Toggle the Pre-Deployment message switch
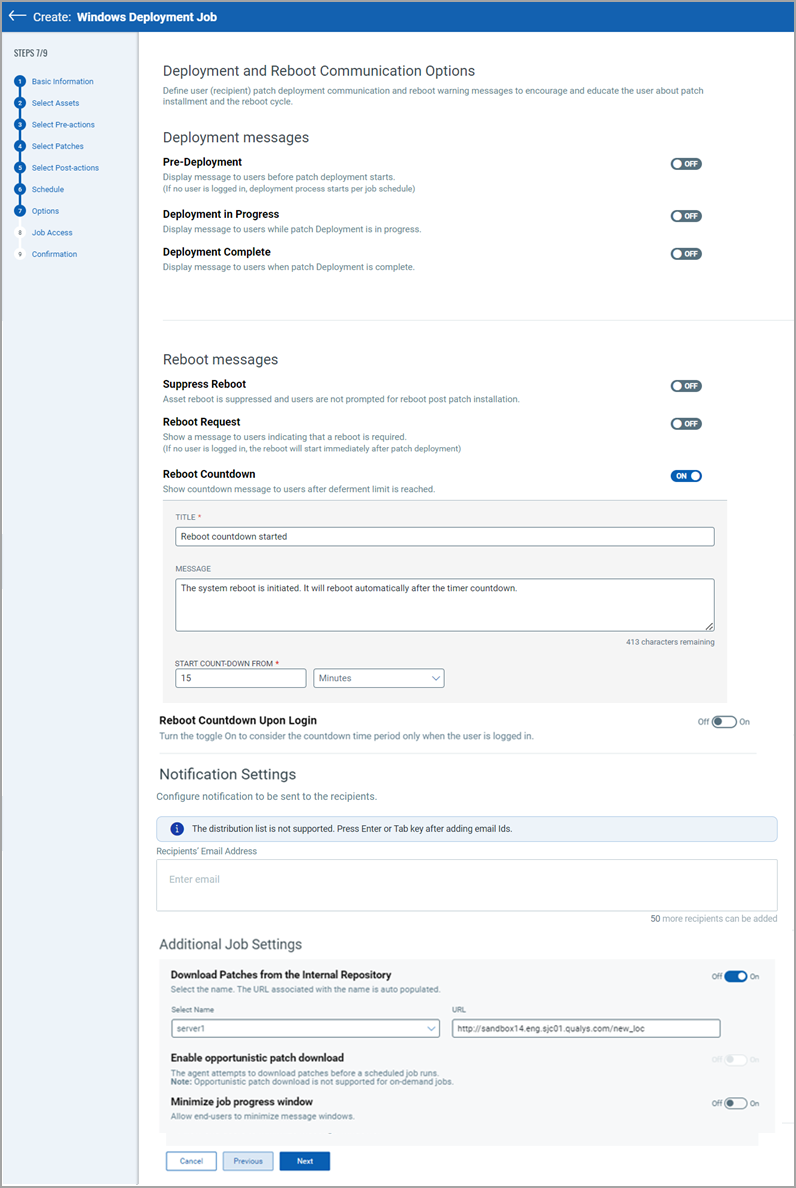The height and width of the screenshot is (1188, 796). point(686,164)
